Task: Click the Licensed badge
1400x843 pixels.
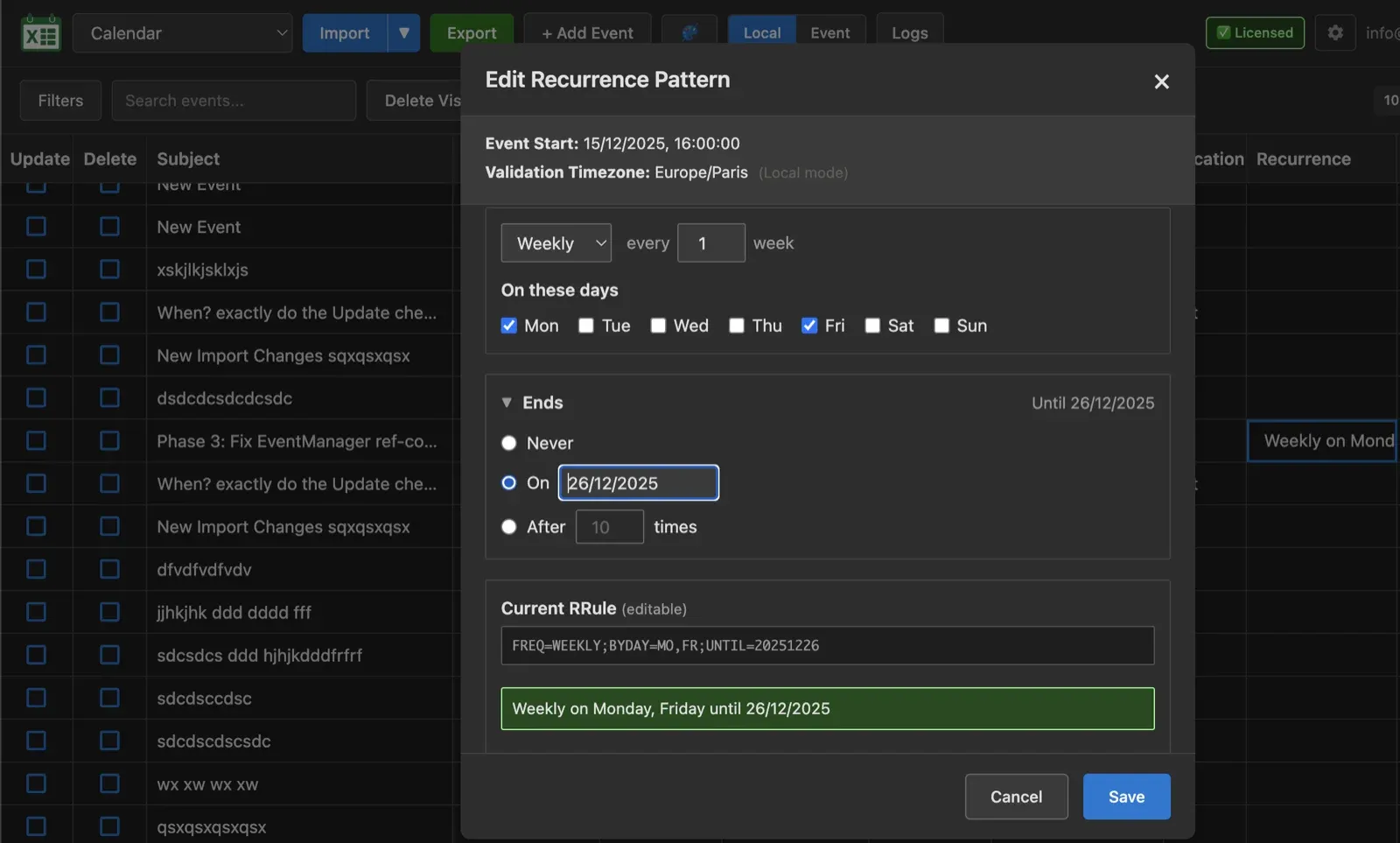Action: click(x=1255, y=33)
